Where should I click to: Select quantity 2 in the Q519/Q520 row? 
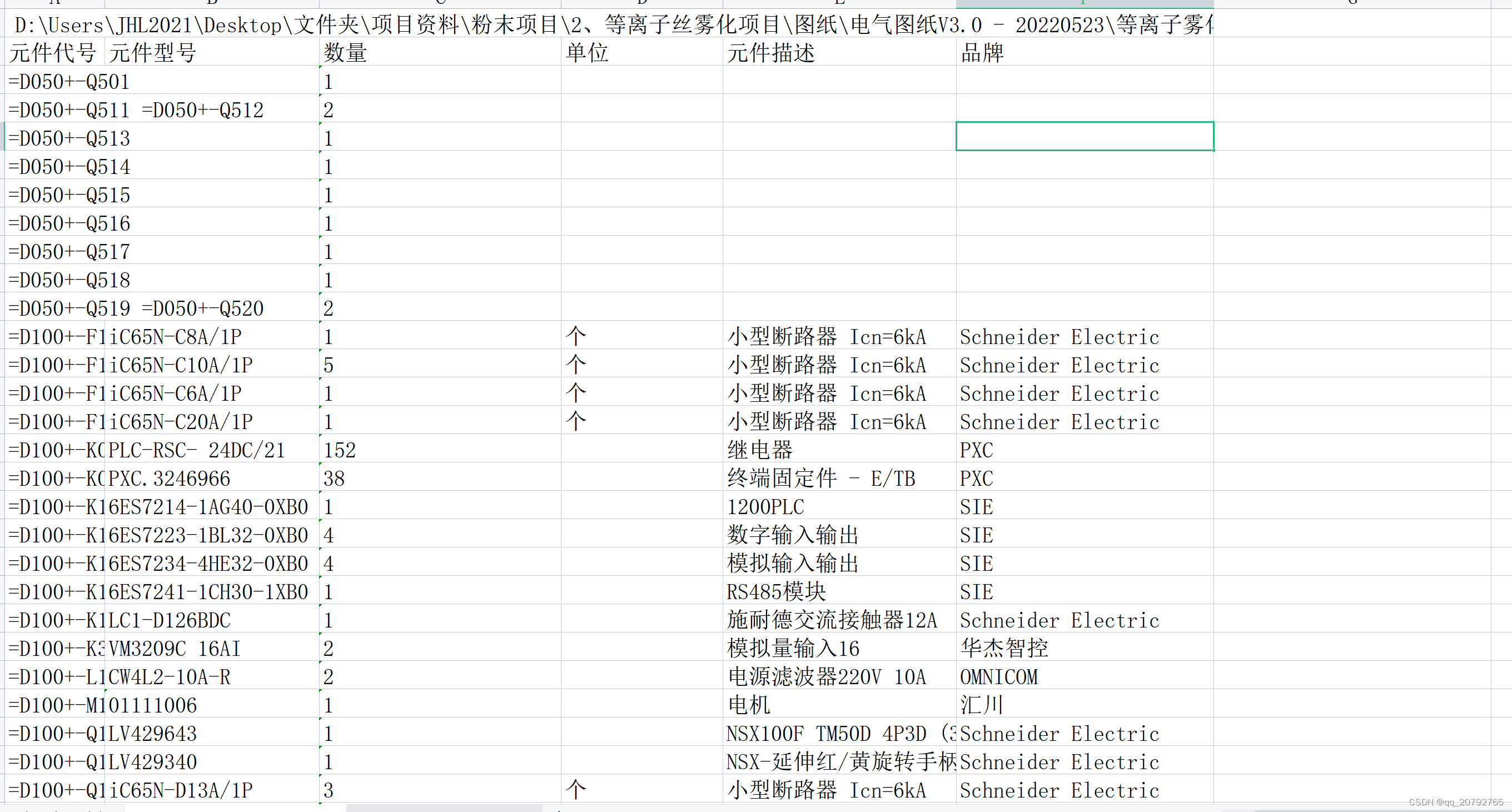coord(440,306)
